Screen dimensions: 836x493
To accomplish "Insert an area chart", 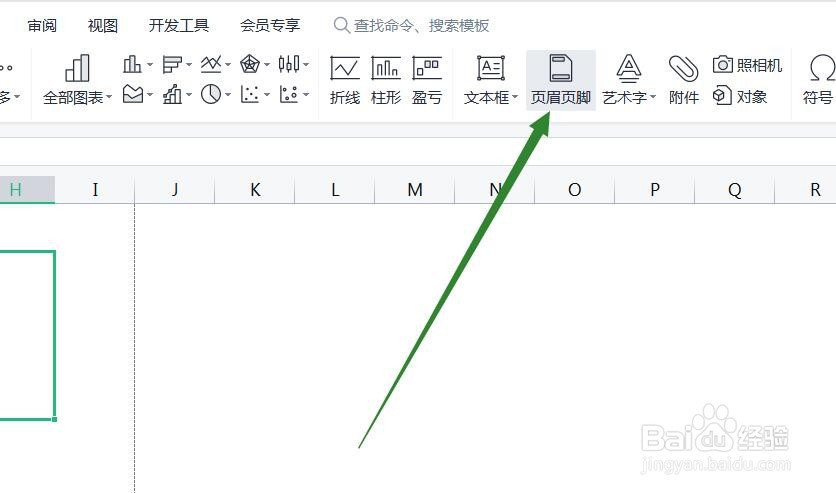I will [x=133, y=95].
